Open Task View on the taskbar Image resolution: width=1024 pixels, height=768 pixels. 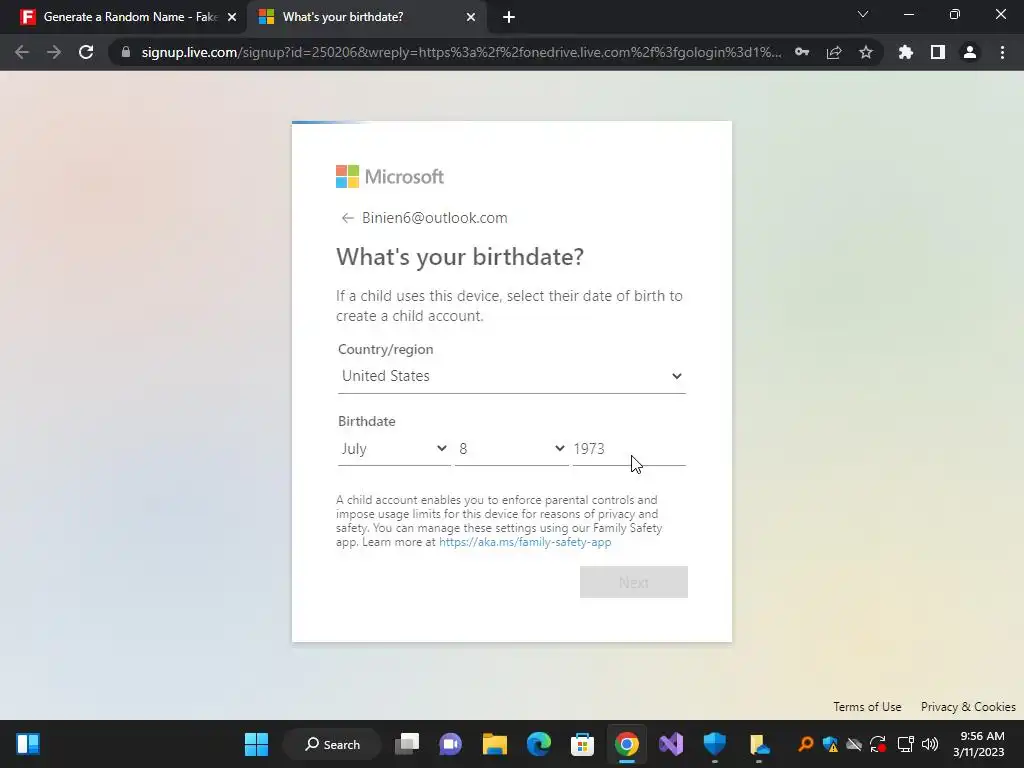coord(407,744)
